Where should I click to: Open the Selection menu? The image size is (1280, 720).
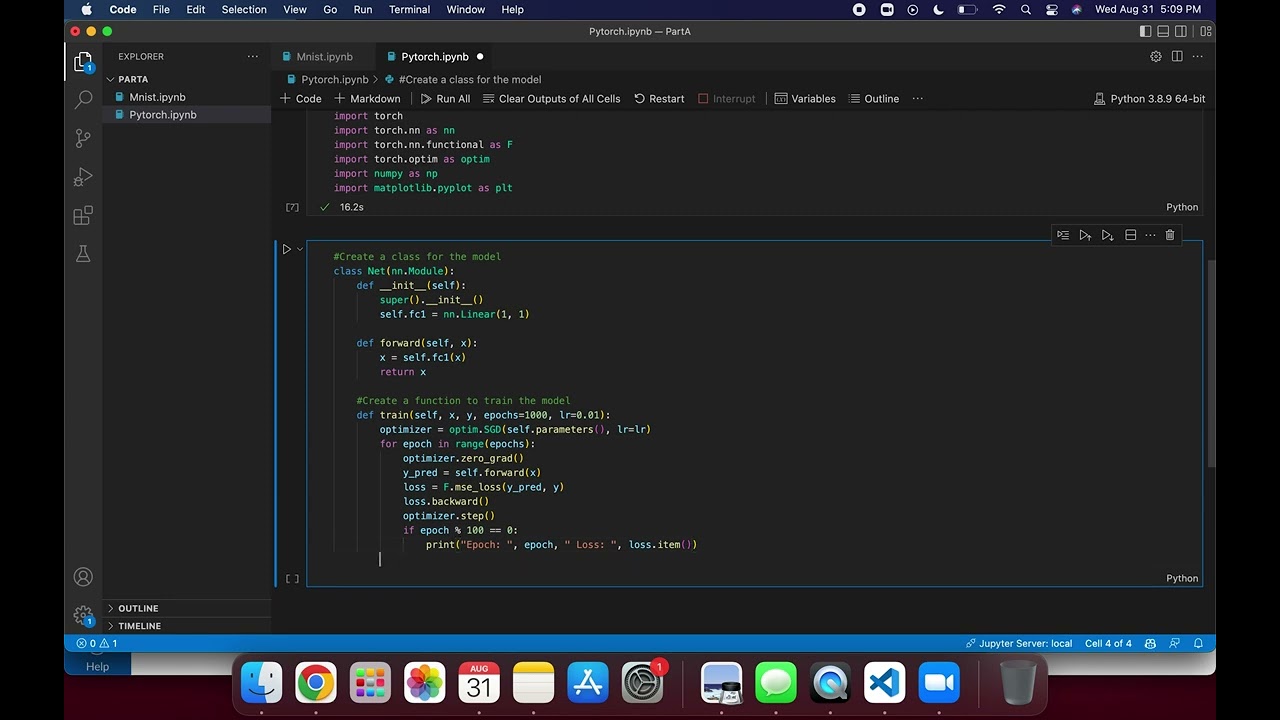pyautogui.click(x=244, y=9)
